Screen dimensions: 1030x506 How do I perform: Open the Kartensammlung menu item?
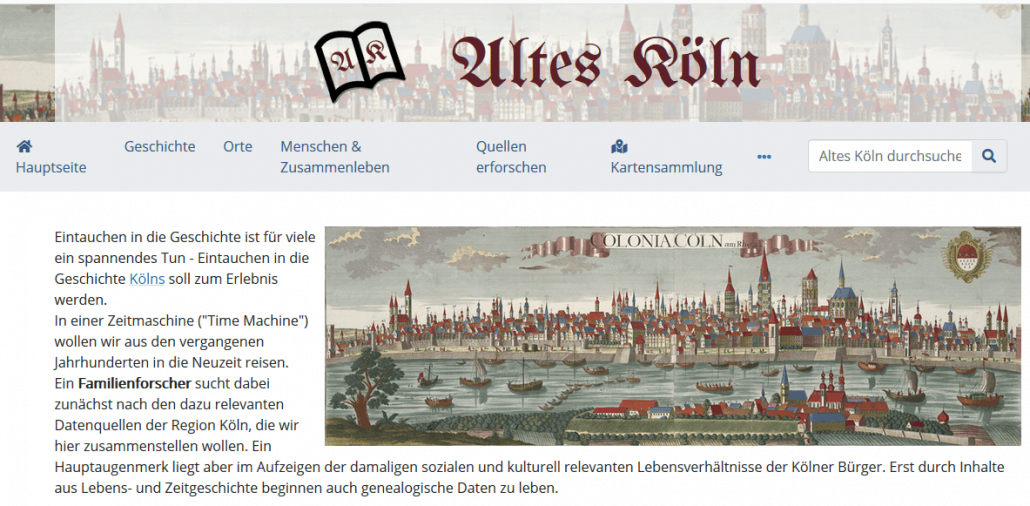click(x=667, y=168)
